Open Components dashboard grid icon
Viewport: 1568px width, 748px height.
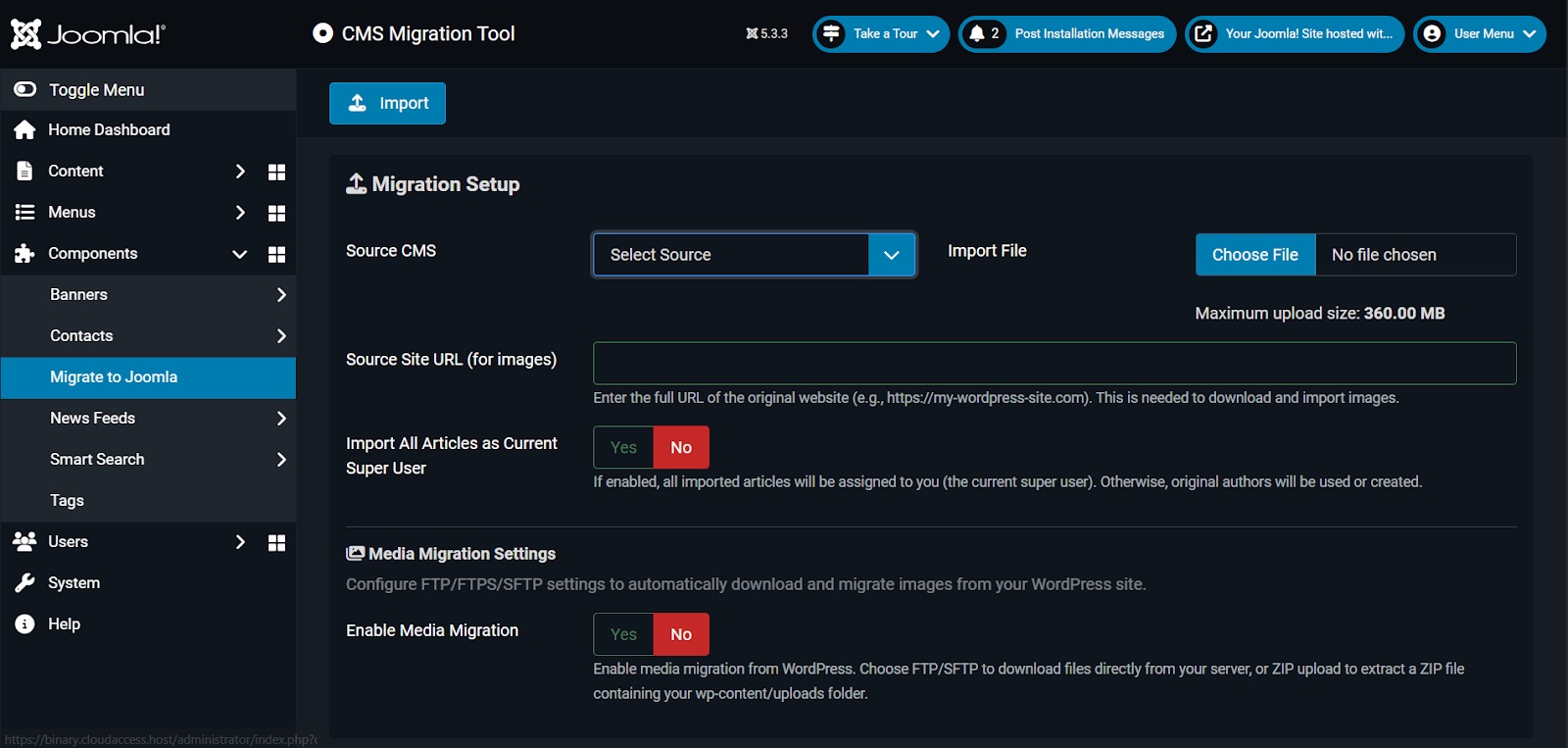coord(276,254)
